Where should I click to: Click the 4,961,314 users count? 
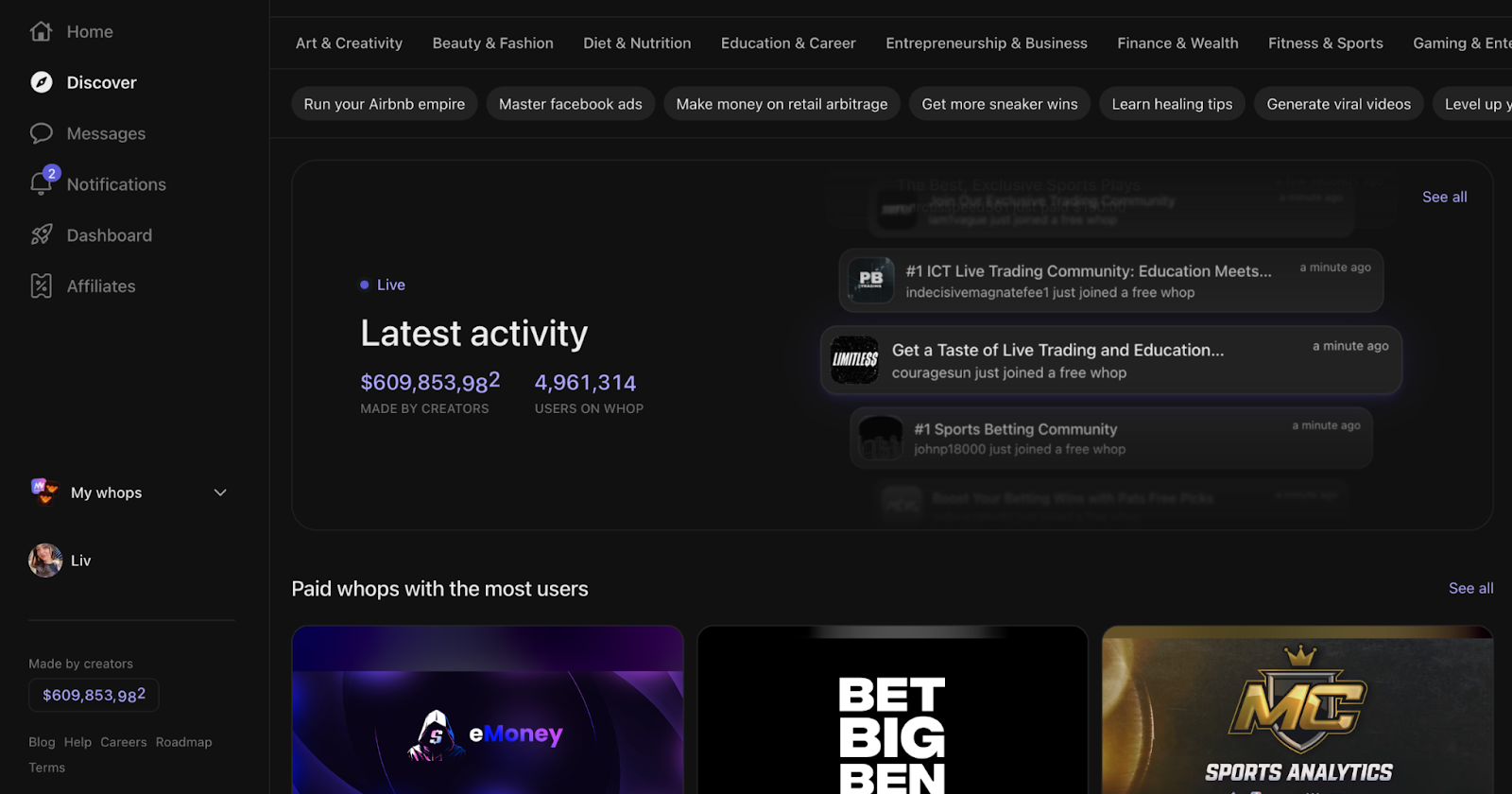pos(585,383)
